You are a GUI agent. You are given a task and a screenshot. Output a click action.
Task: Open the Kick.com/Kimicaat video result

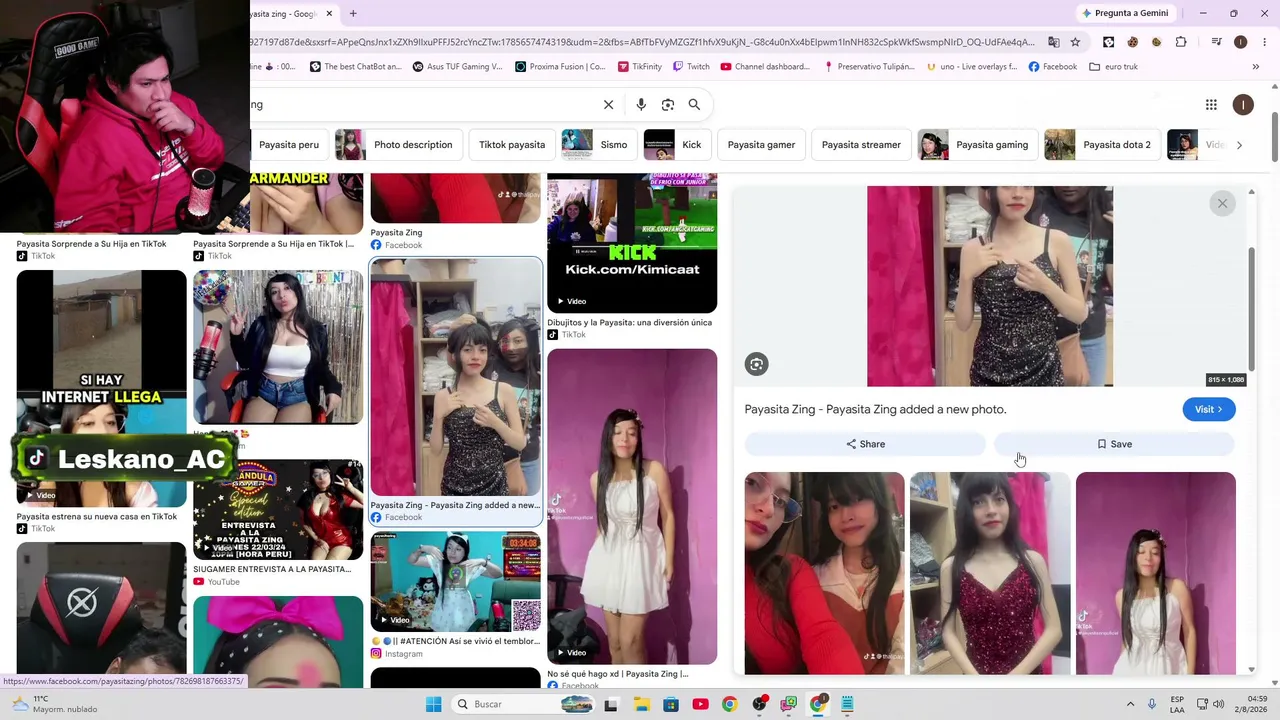click(x=632, y=243)
